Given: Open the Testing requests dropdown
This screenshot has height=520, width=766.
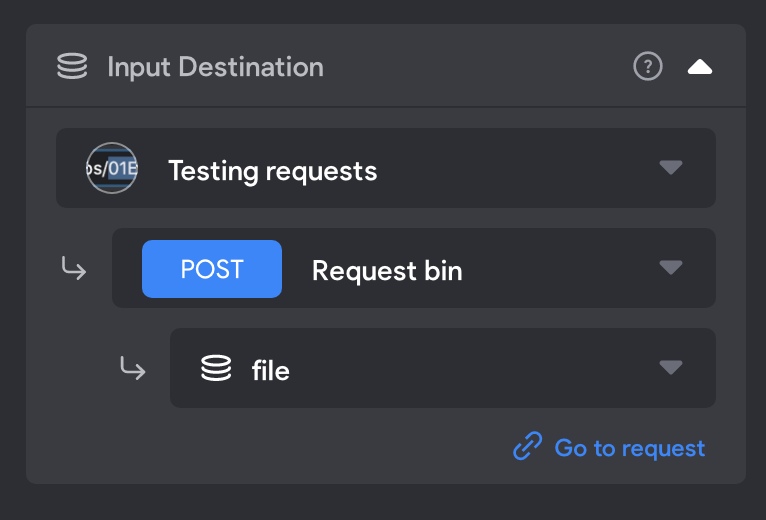Looking at the screenshot, I should [x=386, y=168].
